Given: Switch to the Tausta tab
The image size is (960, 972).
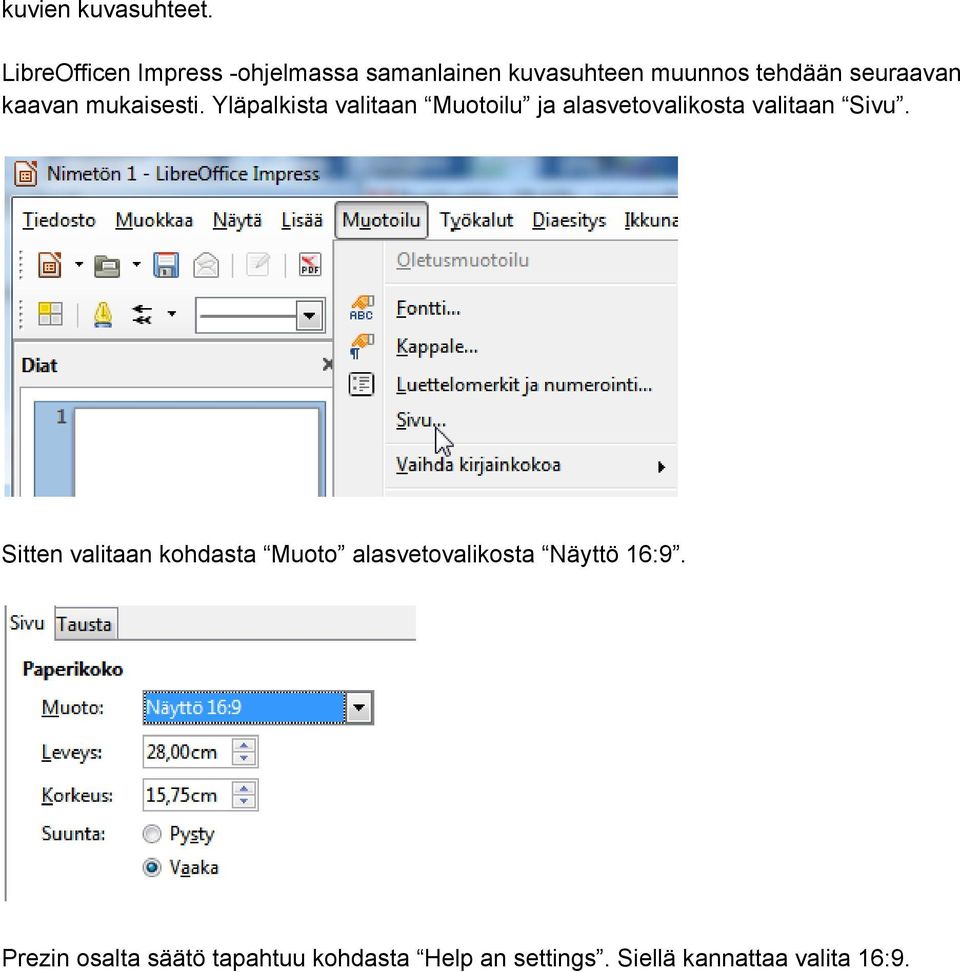Looking at the screenshot, I should tap(84, 624).
